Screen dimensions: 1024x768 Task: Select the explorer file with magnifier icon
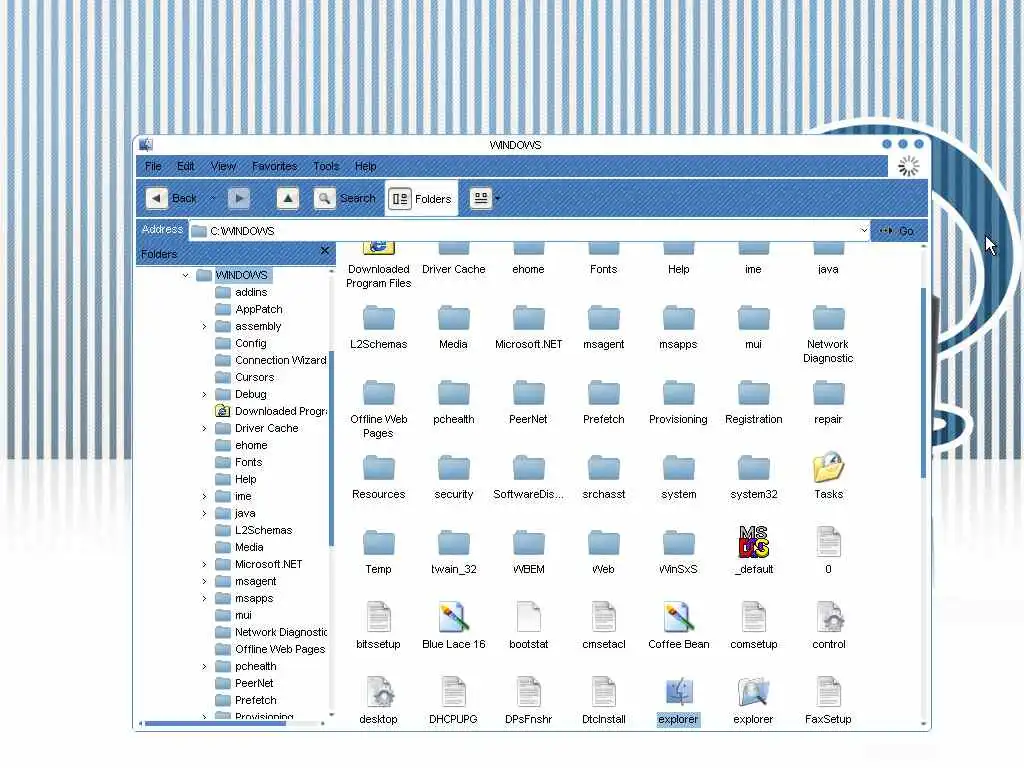pos(753,701)
